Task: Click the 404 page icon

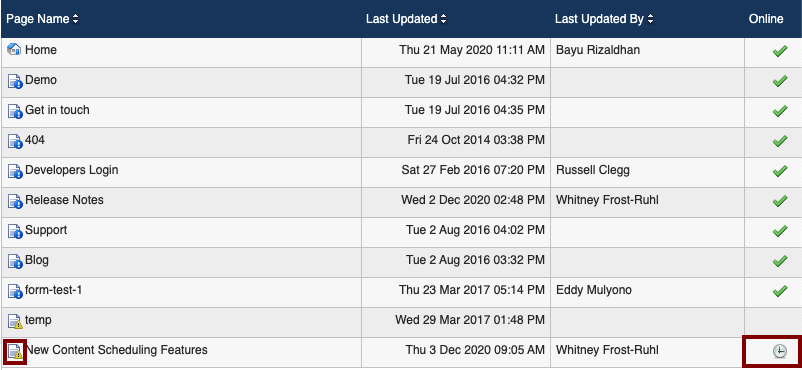Action: tap(15, 141)
